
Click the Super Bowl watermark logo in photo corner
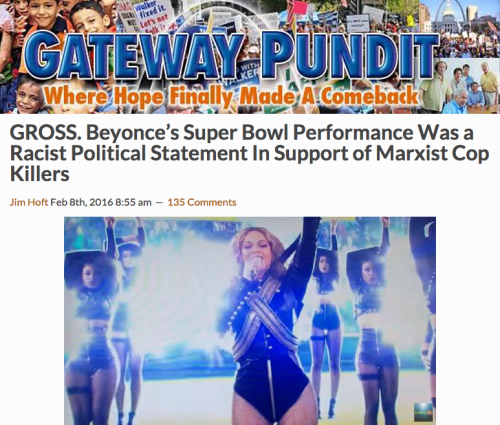pyautogui.click(x=423, y=412)
